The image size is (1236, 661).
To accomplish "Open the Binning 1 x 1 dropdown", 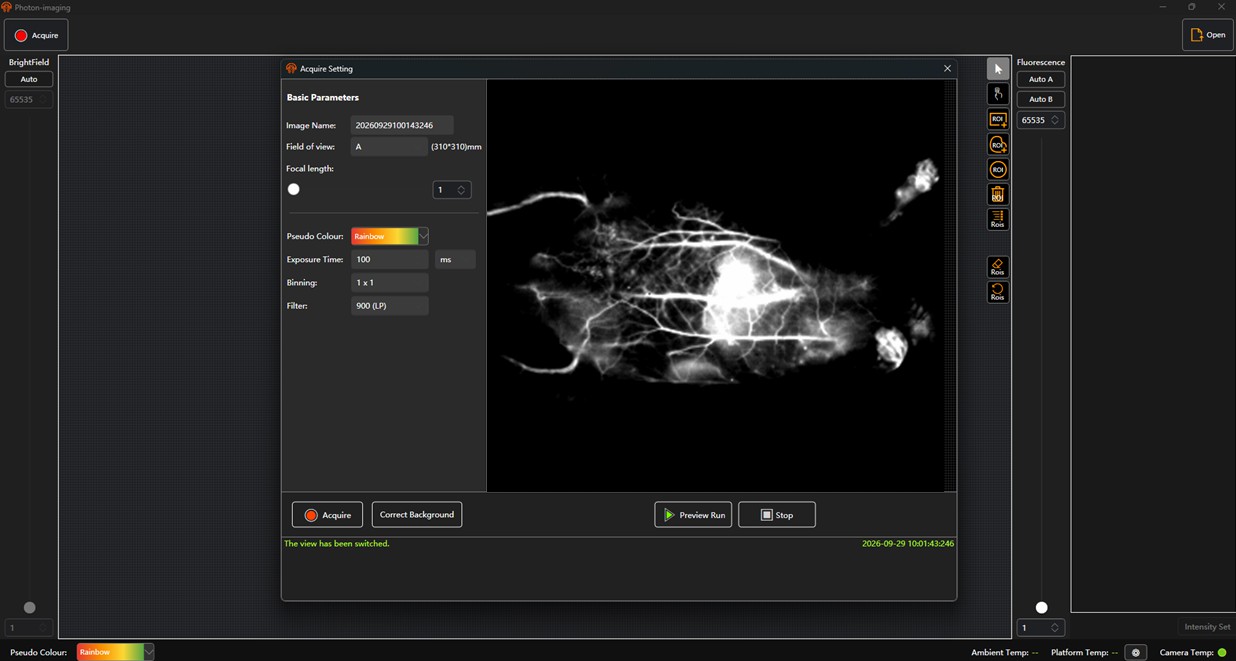I will [x=389, y=282].
